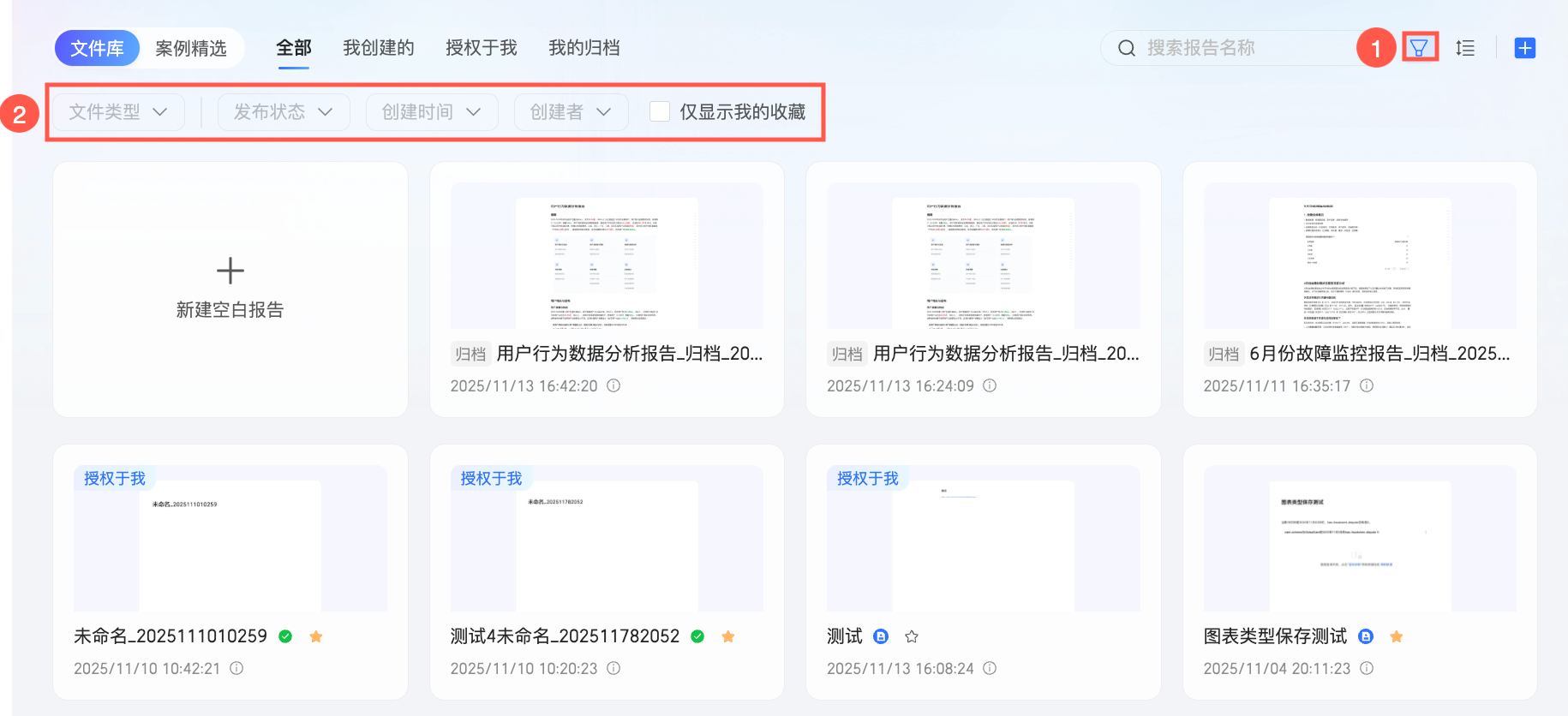
Task: Enable 仅显示我的收藏 checkbox
Action: (660, 111)
